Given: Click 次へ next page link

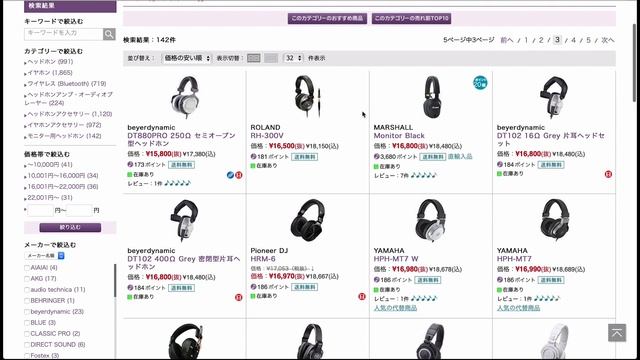Looking at the screenshot, I should pos(608,40).
